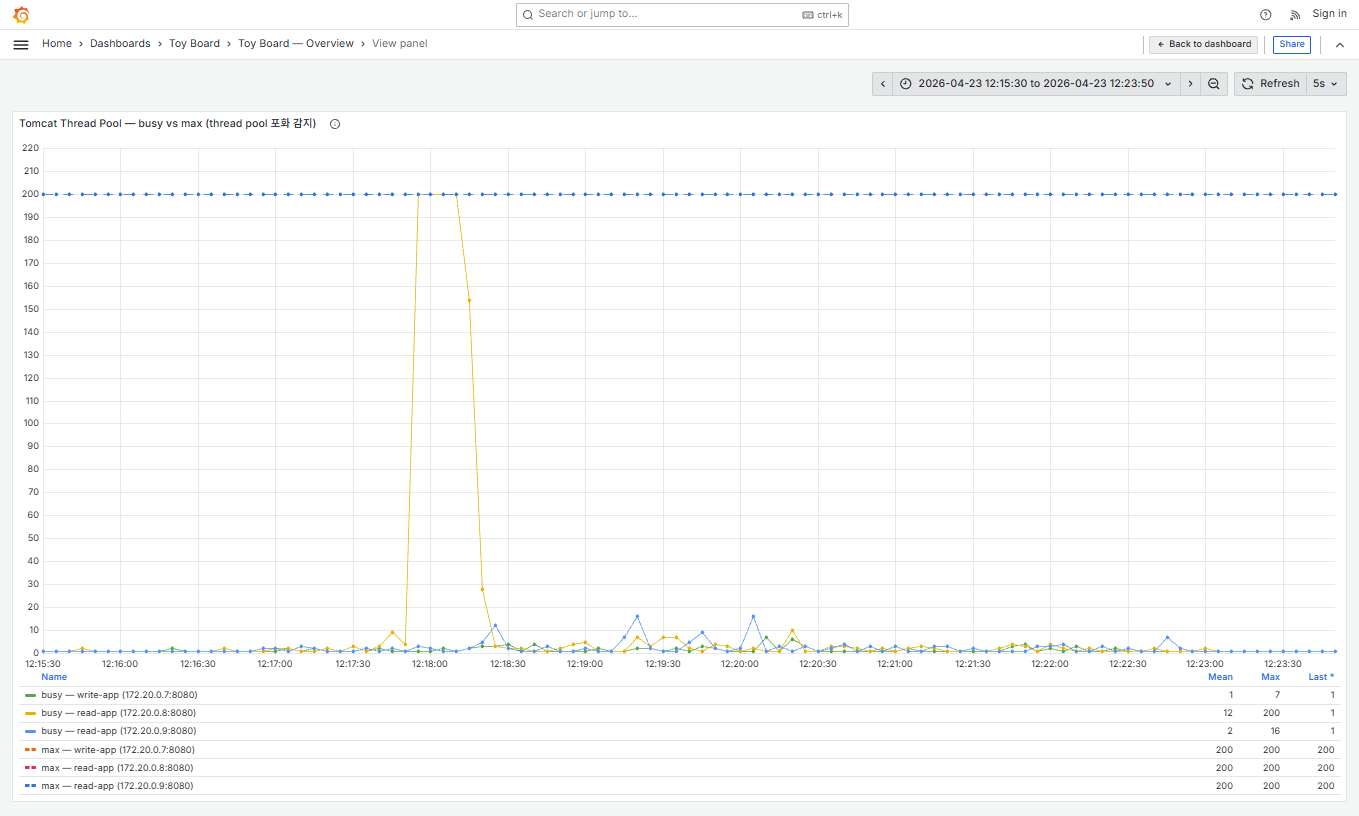Open Toy Board — Overview breadcrumb
This screenshot has height=816, width=1359.
(x=296, y=44)
